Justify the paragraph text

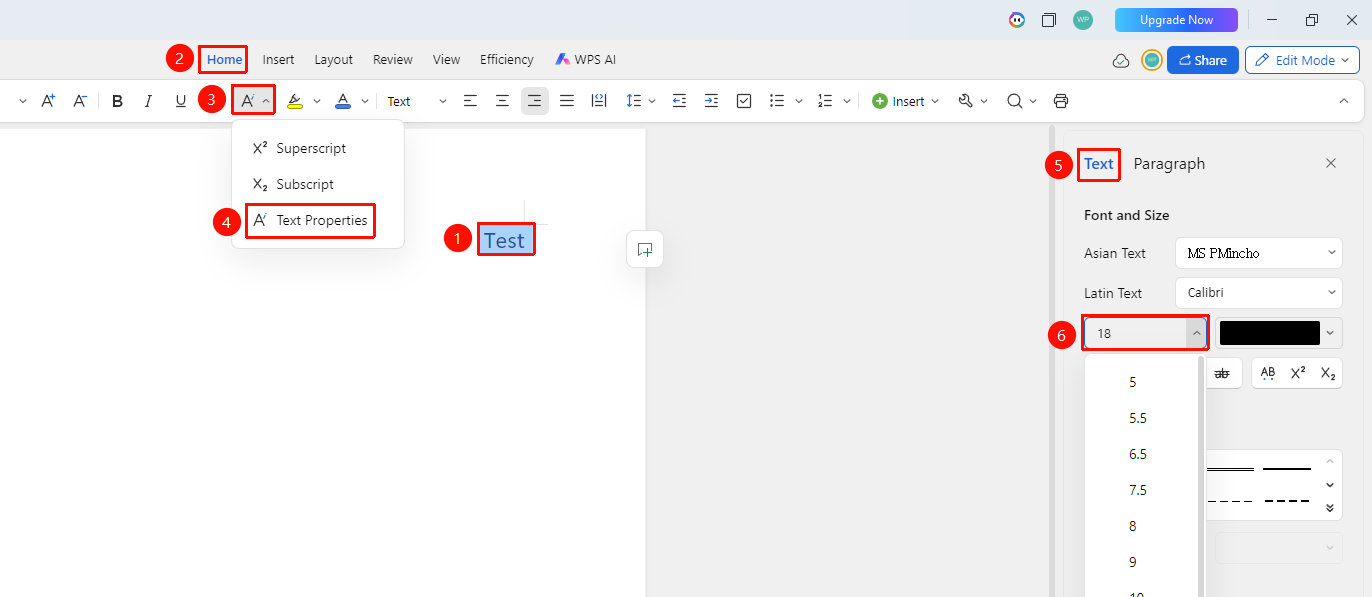(567, 101)
